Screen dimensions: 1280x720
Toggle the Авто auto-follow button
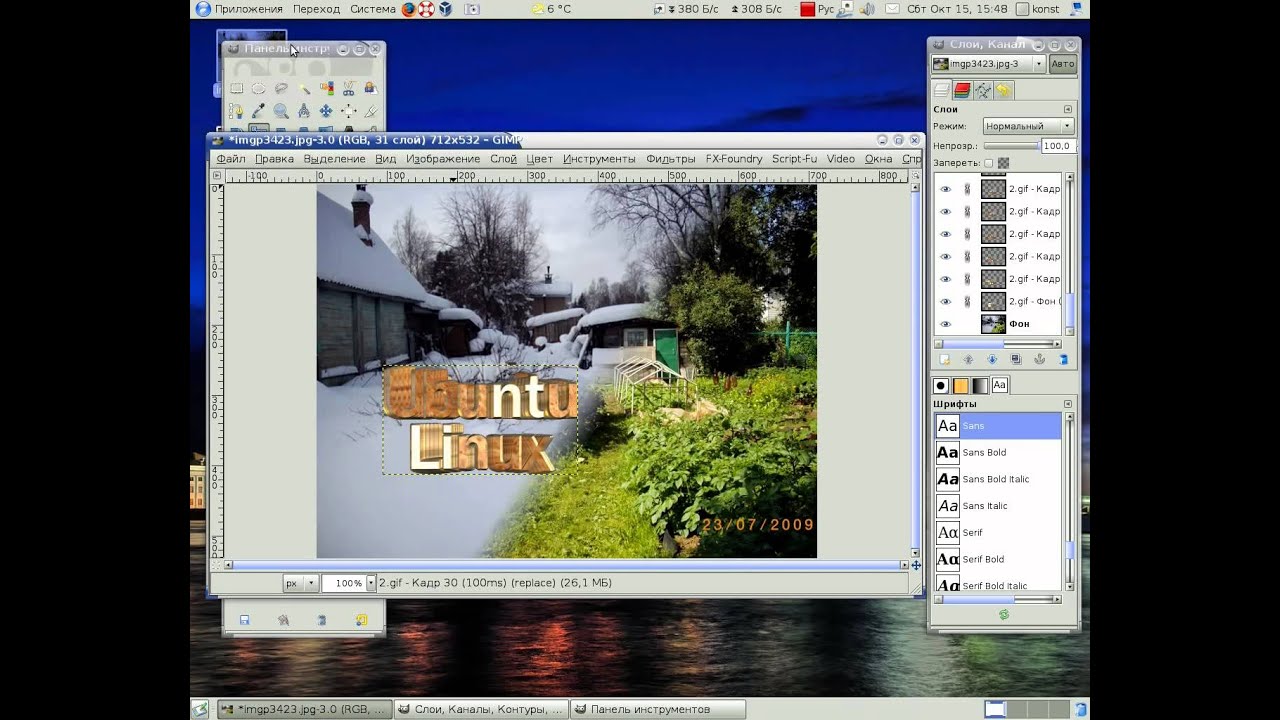[1063, 64]
